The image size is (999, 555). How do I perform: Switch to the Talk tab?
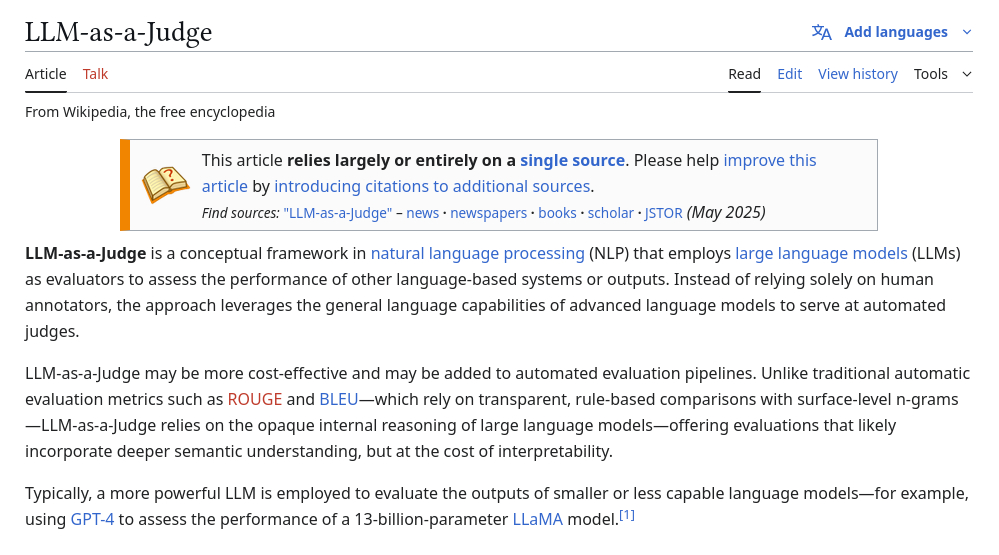tap(95, 74)
